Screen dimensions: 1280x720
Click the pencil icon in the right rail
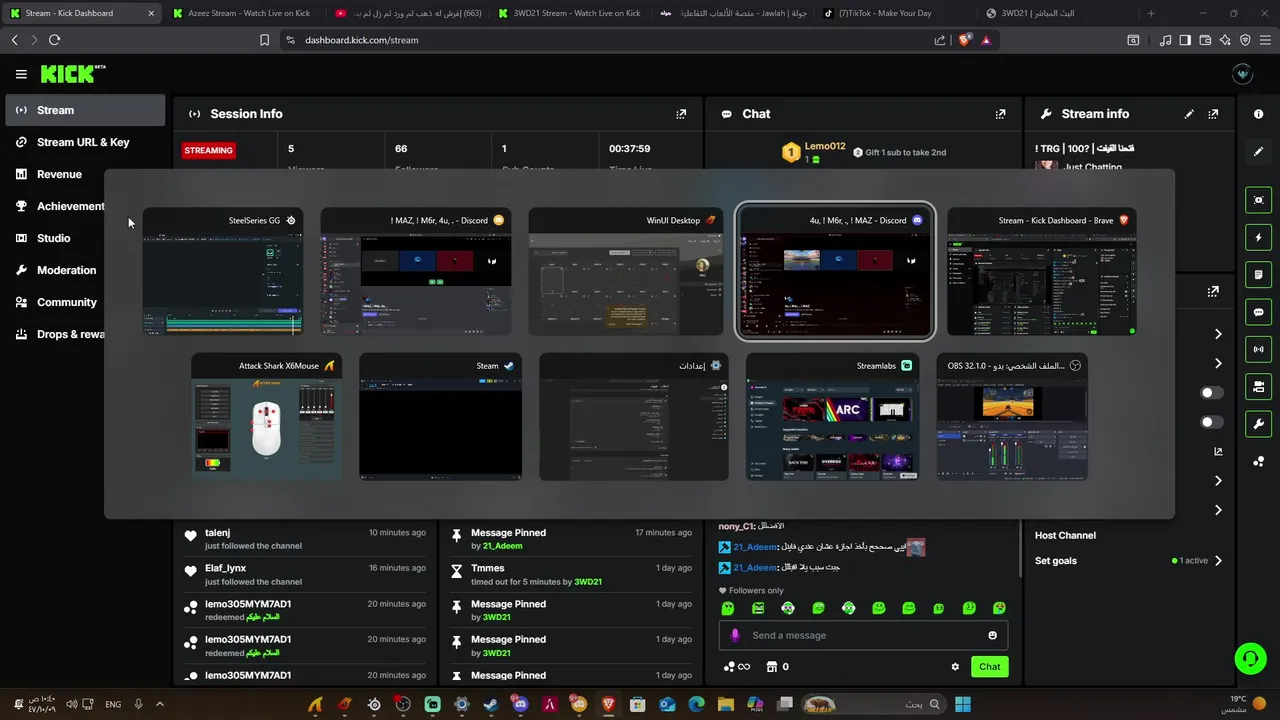click(1258, 151)
